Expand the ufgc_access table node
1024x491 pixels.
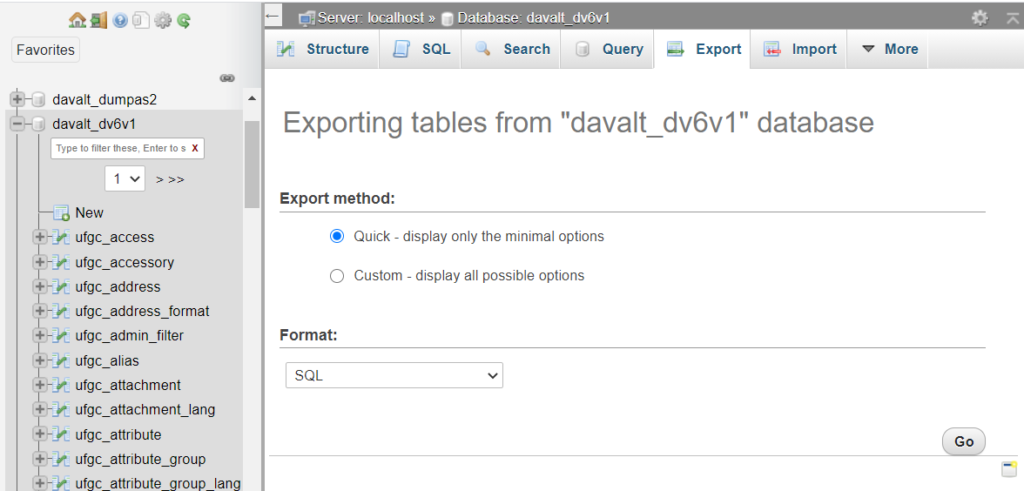[x=40, y=237]
